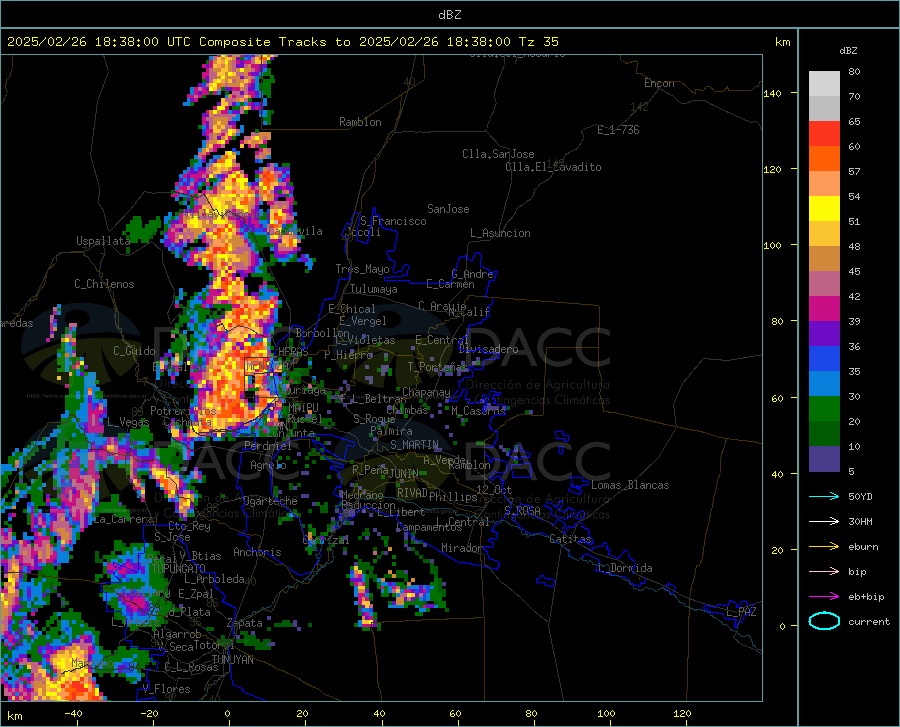
Task: Click the '-40' tick on the horizontal km axis
Action: (x=73, y=714)
